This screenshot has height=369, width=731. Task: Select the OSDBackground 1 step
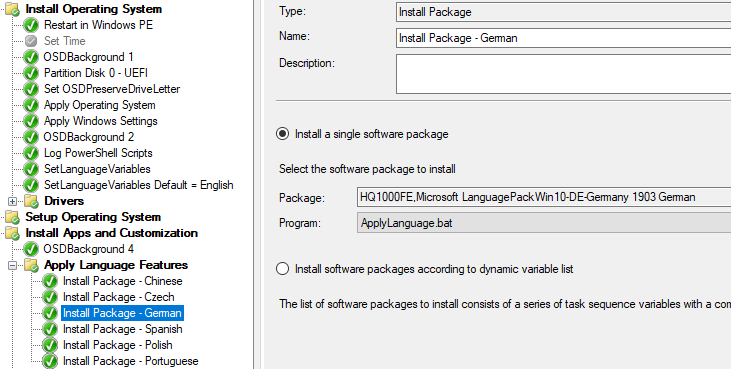[89, 57]
